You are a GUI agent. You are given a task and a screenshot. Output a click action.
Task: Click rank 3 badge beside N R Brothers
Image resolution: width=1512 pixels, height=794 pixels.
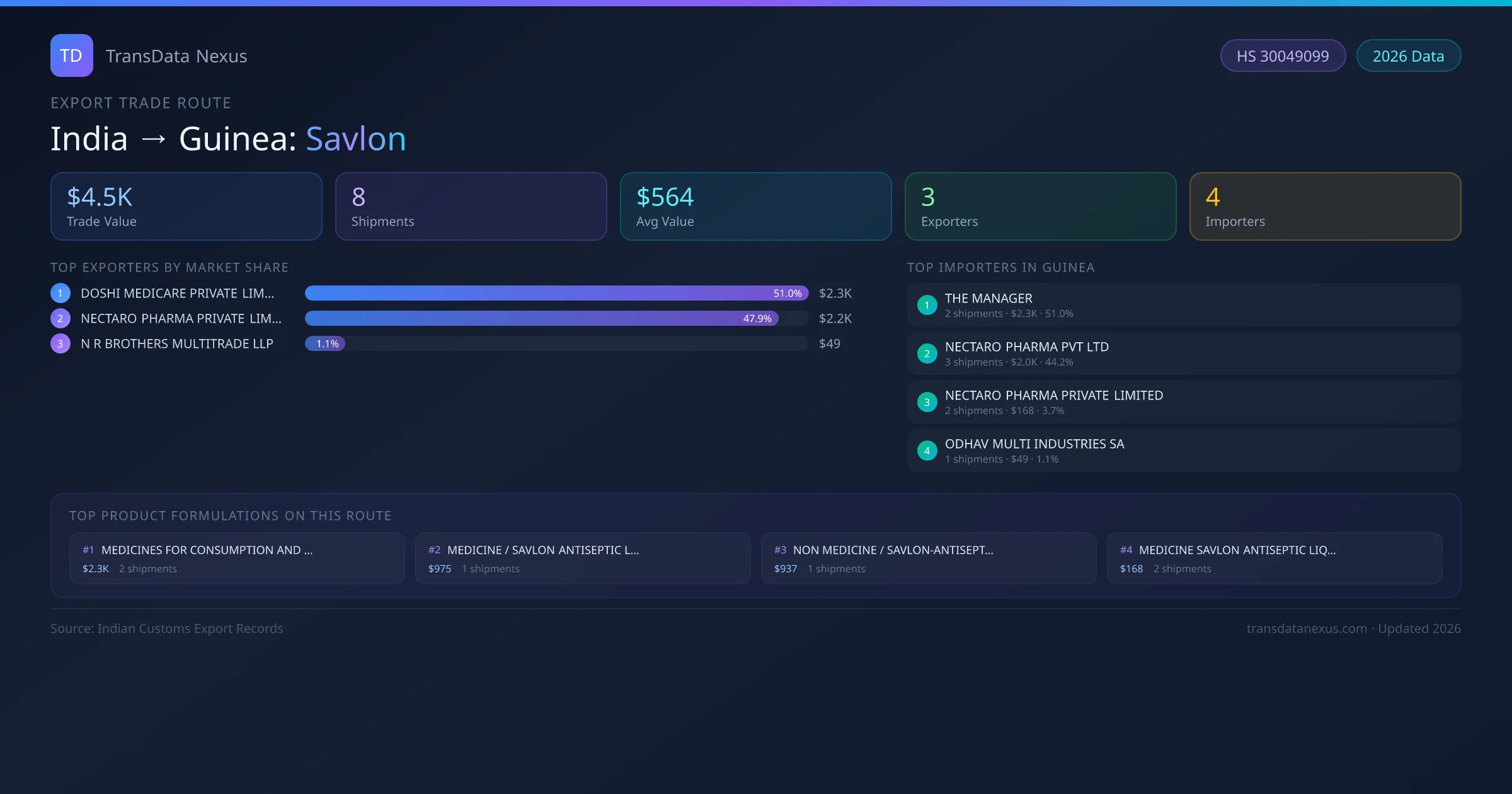click(x=60, y=343)
